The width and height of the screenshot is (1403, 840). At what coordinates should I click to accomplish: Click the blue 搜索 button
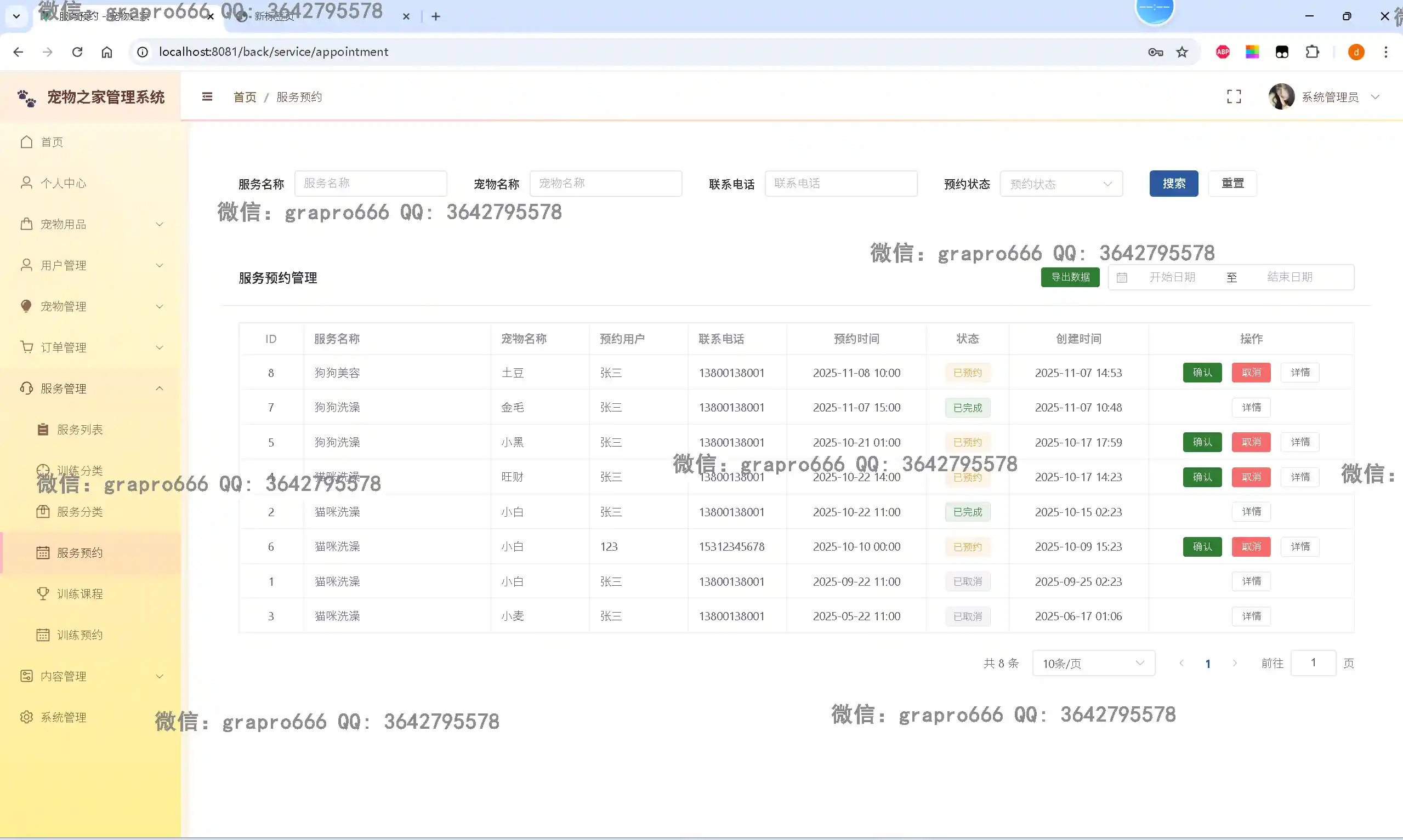click(1173, 184)
